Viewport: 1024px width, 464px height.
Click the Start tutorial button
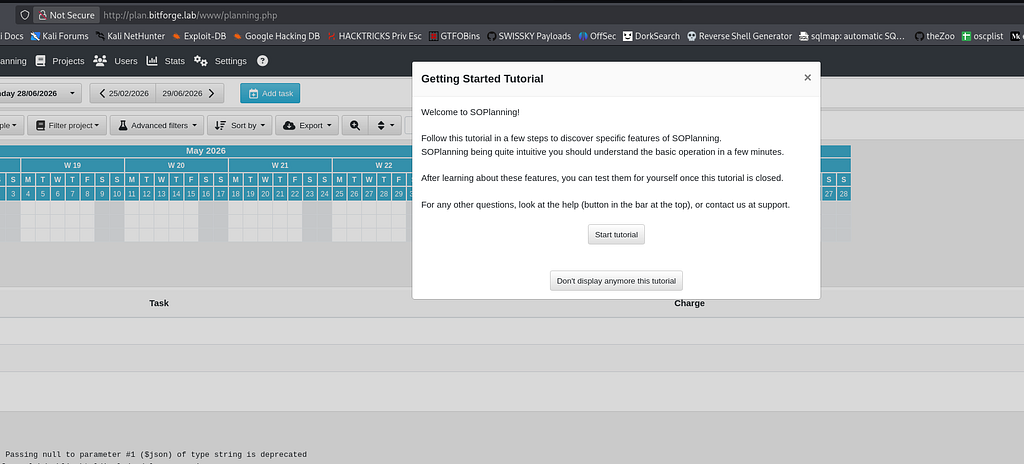click(616, 235)
